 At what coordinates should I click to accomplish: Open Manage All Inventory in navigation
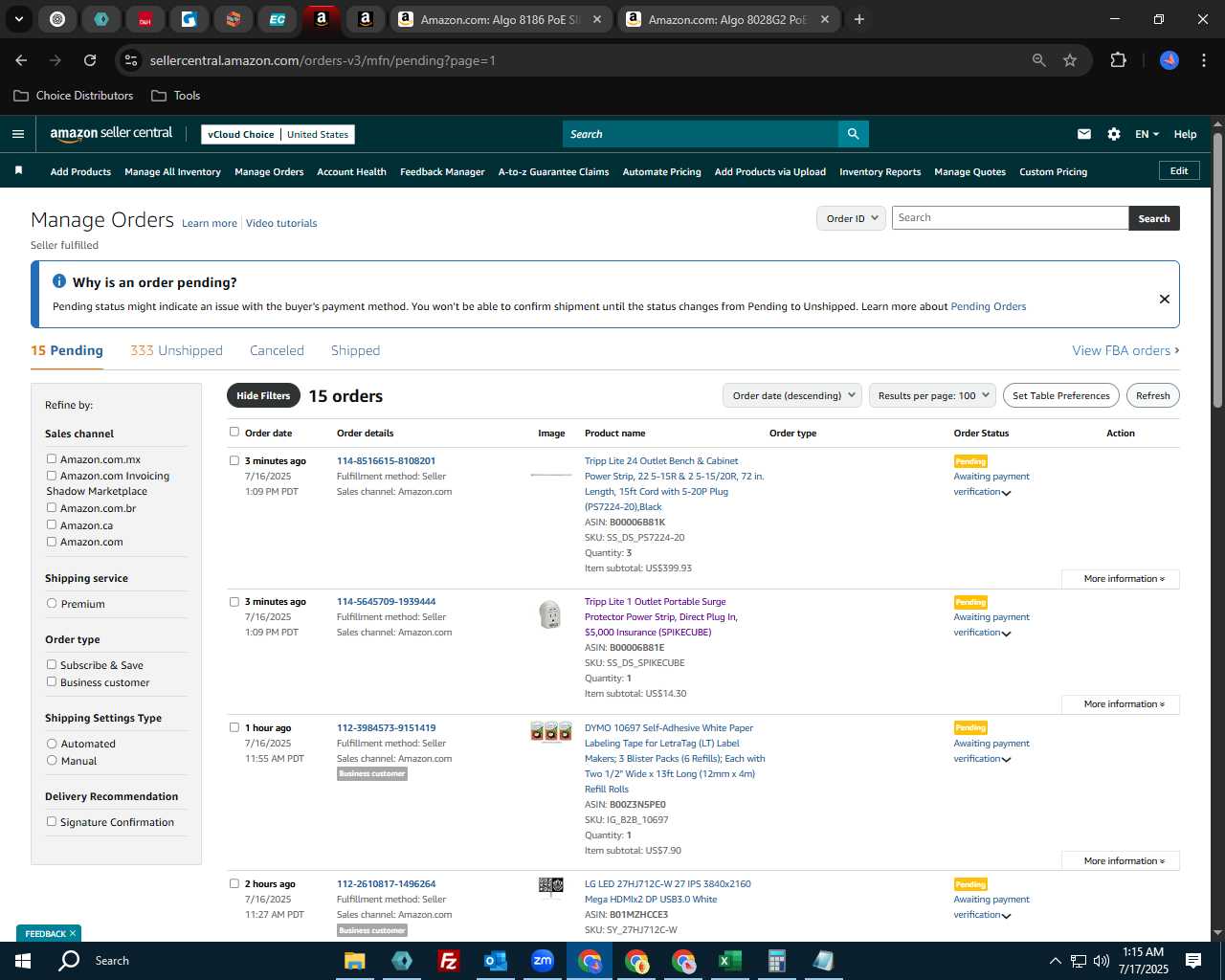click(x=172, y=171)
